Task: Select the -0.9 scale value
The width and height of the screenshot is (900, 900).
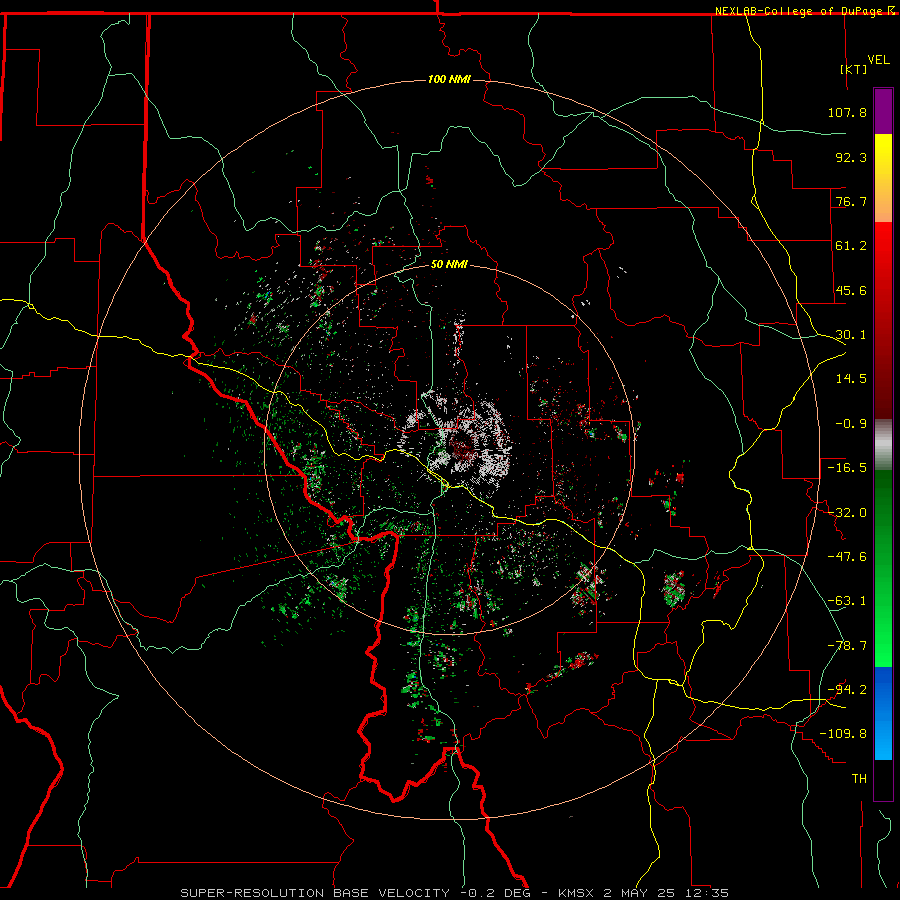Action: 851,424
